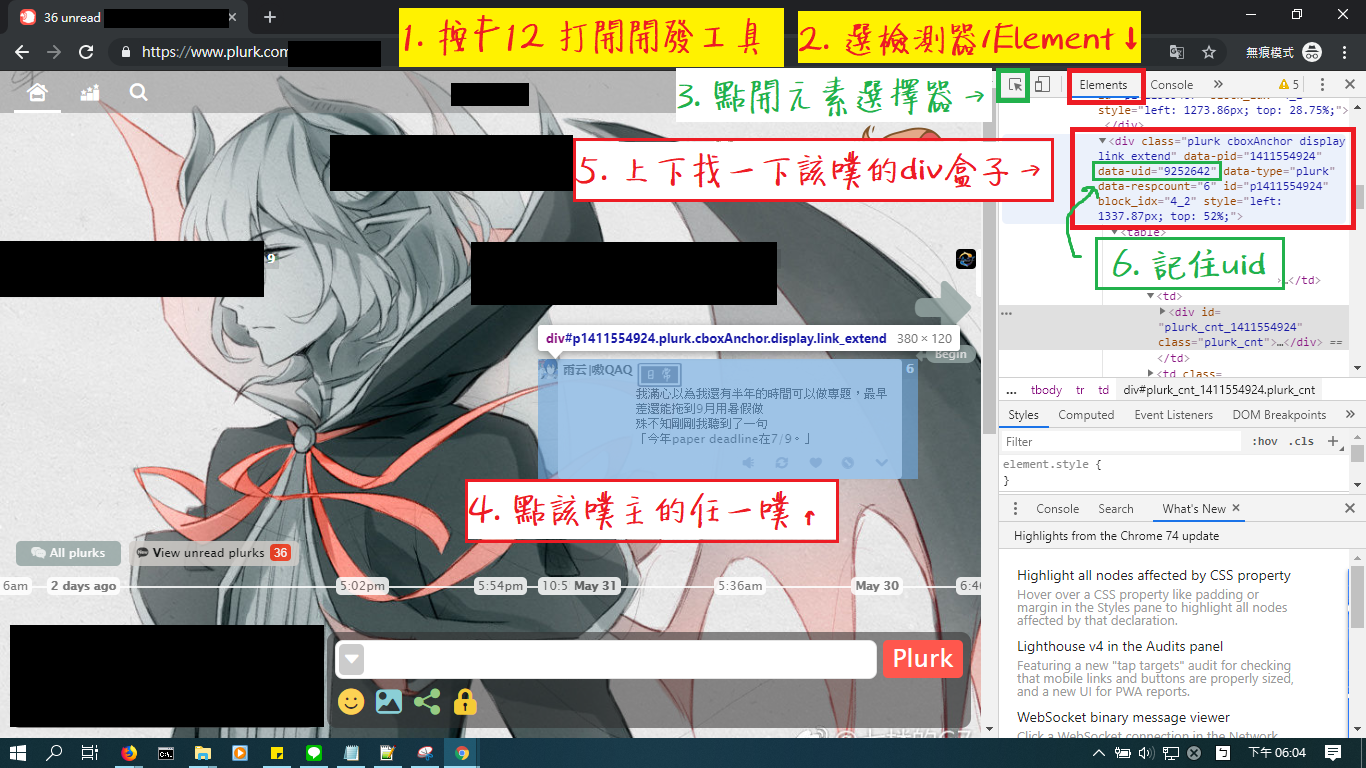Show more DevTools panels via top chevrons
The height and width of the screenshot is (768, 1366).
point(1217,85)
